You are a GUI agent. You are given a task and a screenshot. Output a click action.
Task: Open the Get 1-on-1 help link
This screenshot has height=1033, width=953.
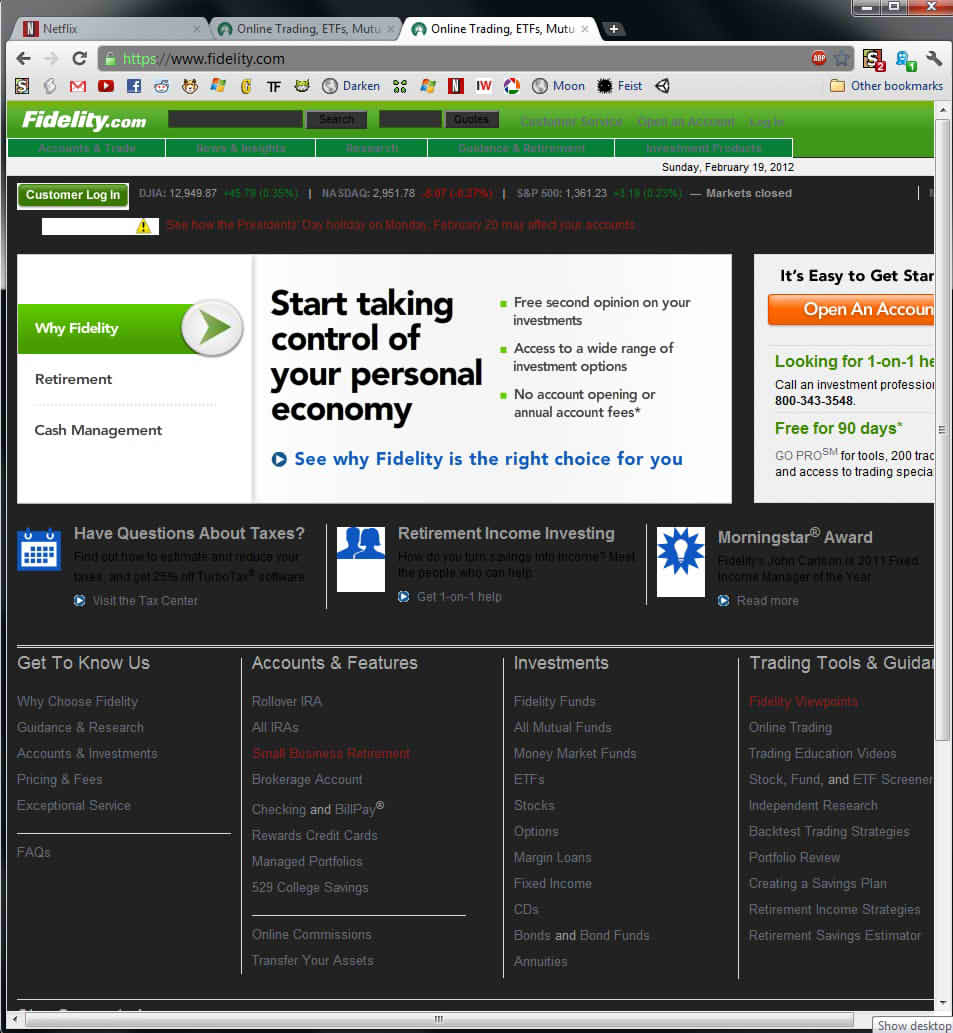point(459,597)
